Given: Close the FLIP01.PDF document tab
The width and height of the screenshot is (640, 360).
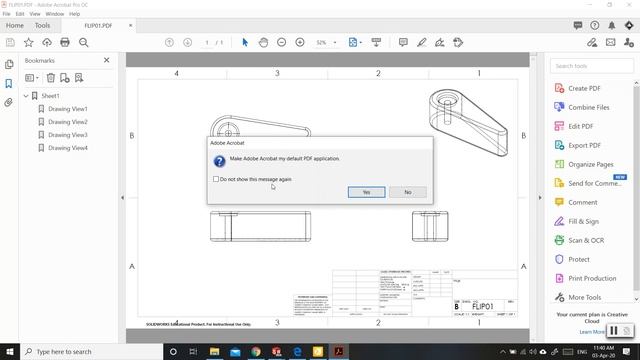Looking at the screenshot, I should click(x=131, y=25).
